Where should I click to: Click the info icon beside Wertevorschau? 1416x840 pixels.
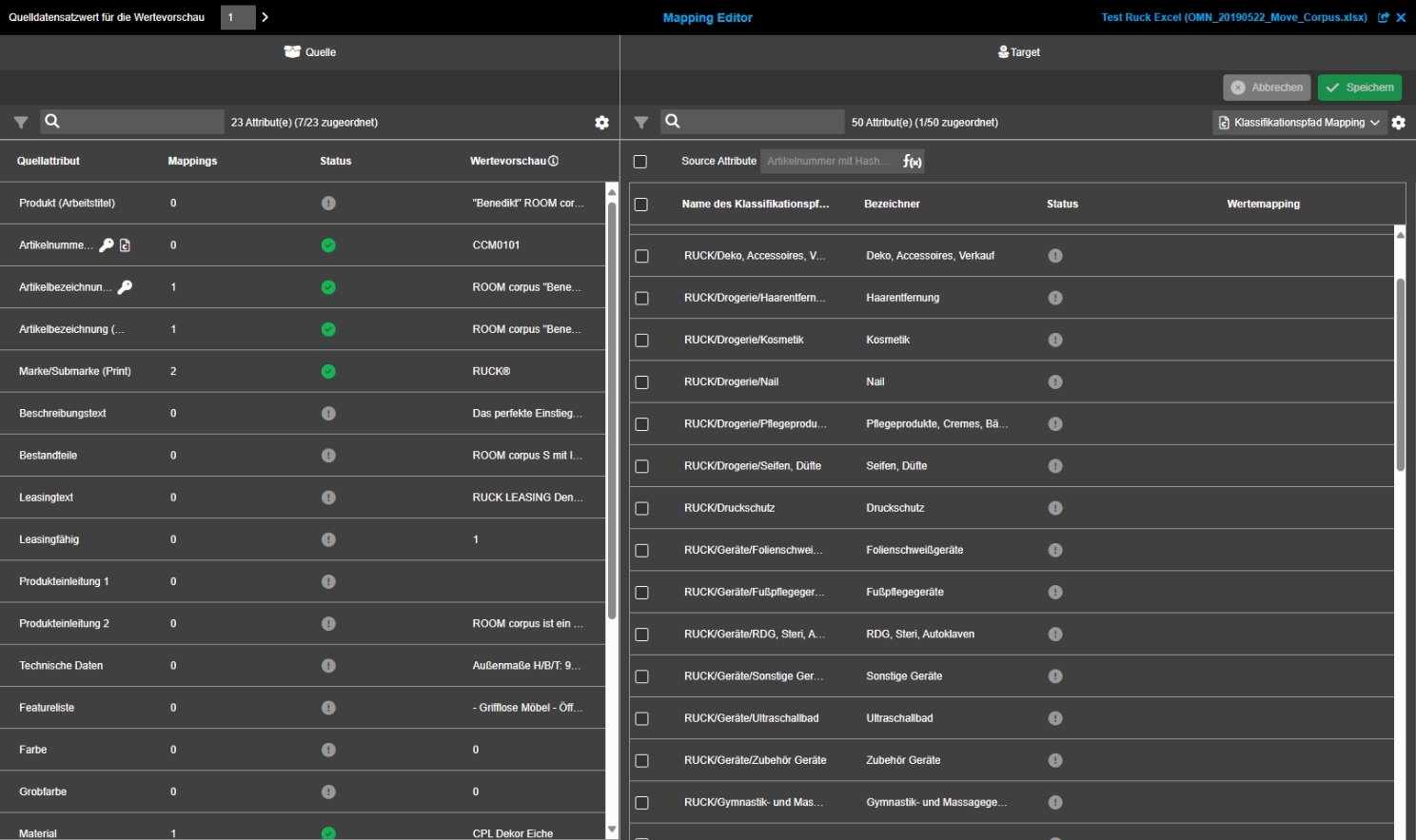[x=553, y=162]
